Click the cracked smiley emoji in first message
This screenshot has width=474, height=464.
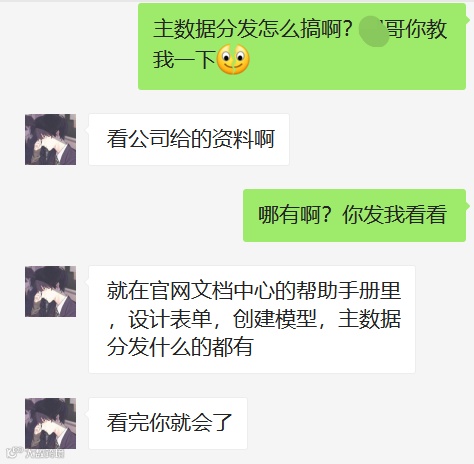point(233,59)
